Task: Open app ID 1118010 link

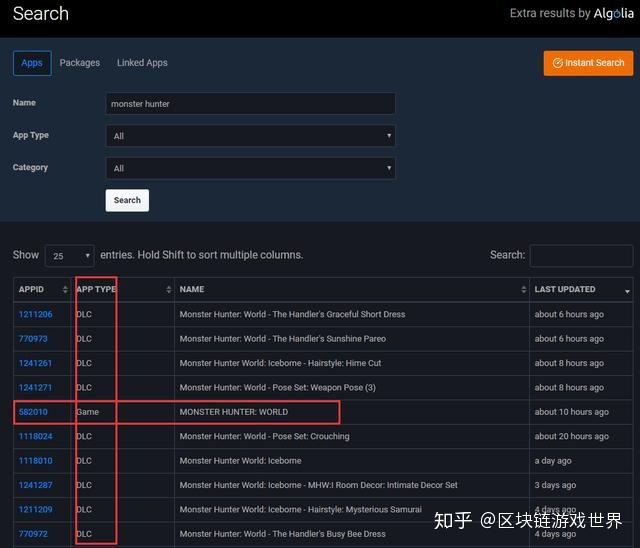Action: 36,461
